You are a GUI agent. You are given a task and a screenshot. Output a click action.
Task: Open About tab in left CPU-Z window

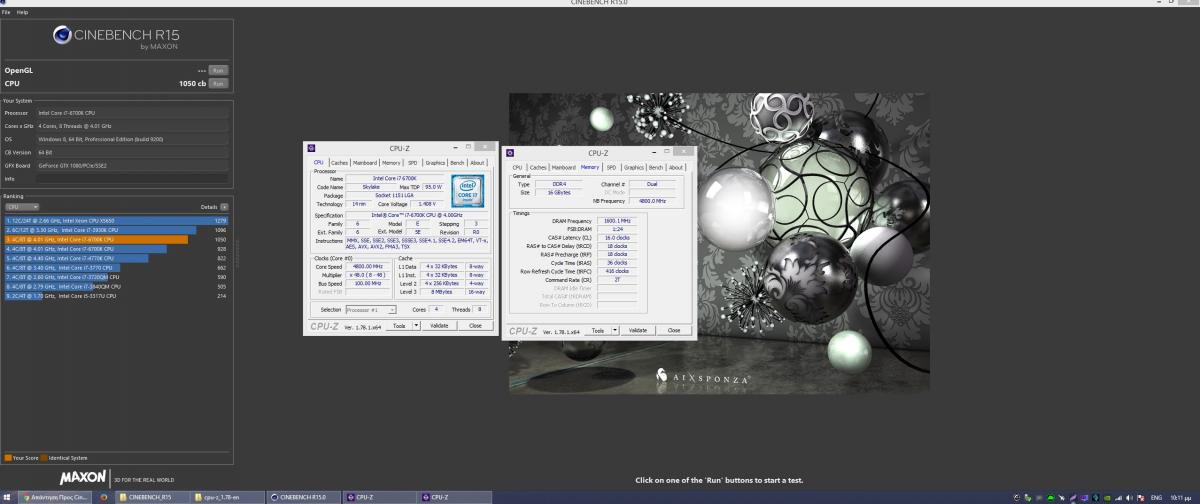tap(478, 162)
